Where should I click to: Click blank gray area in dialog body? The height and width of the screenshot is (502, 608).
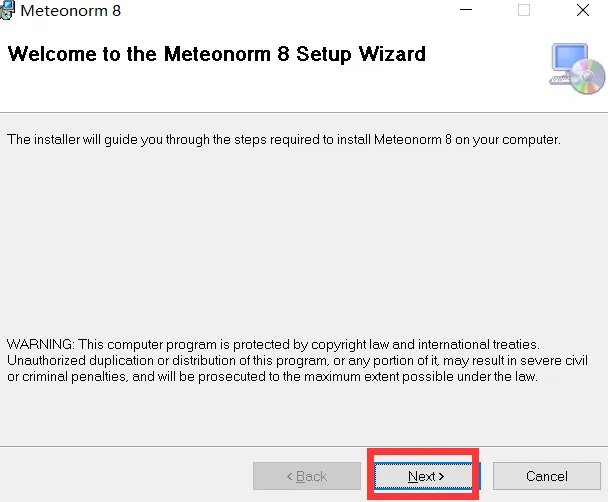[x=300, y=240]
